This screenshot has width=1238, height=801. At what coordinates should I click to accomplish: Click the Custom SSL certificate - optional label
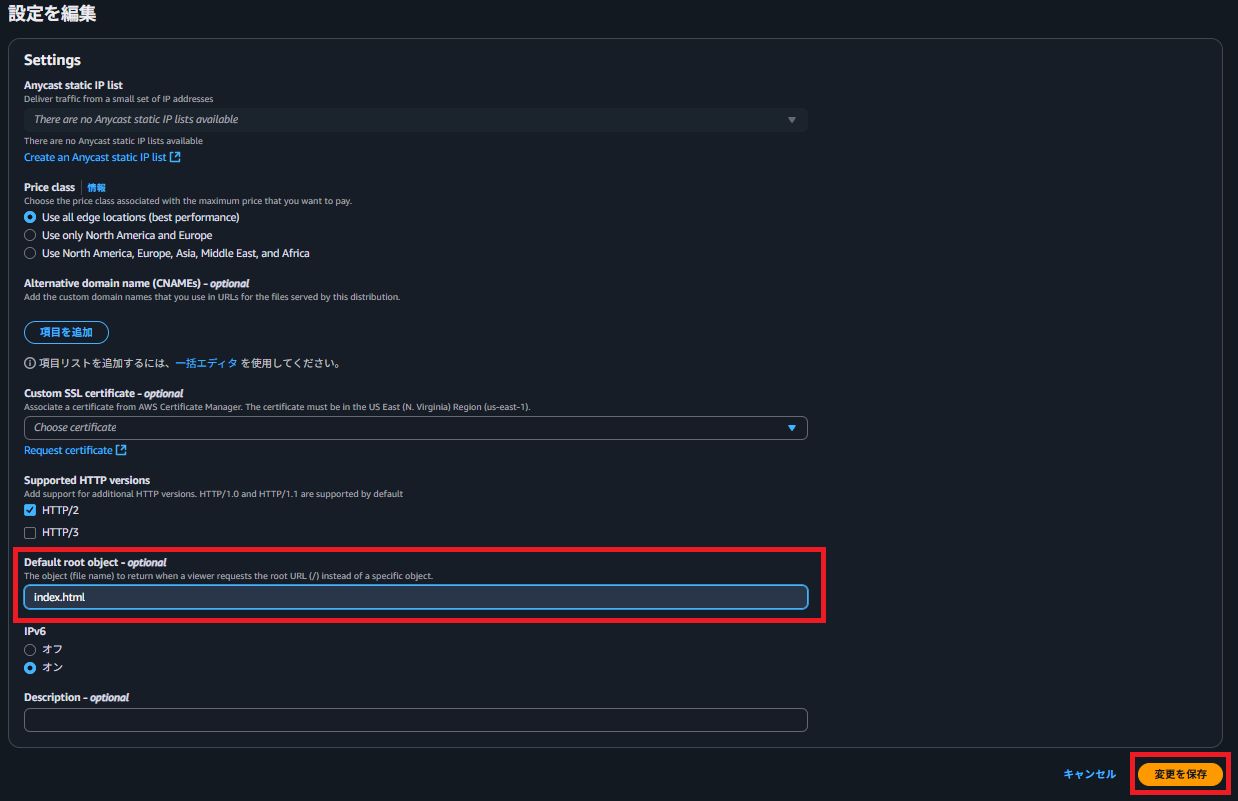[104, 393]
